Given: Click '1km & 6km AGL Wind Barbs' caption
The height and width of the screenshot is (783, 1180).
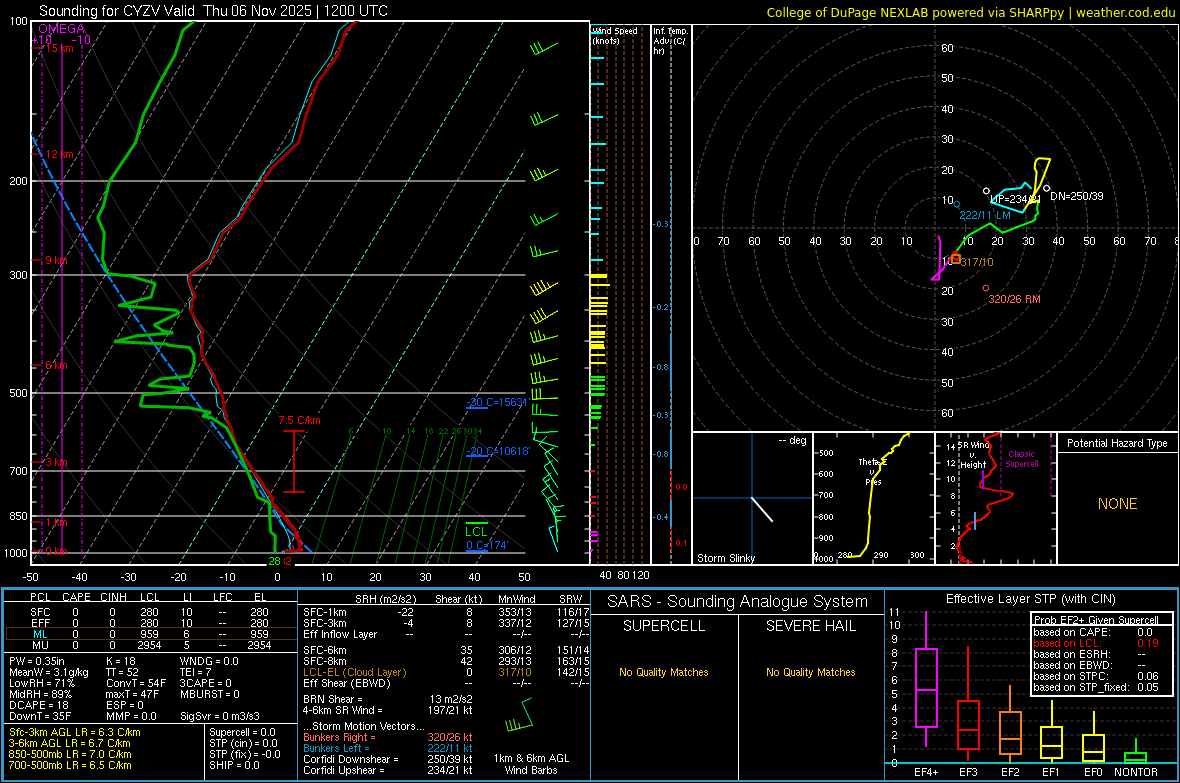Looking at the screenshot, I should [531, 764].
